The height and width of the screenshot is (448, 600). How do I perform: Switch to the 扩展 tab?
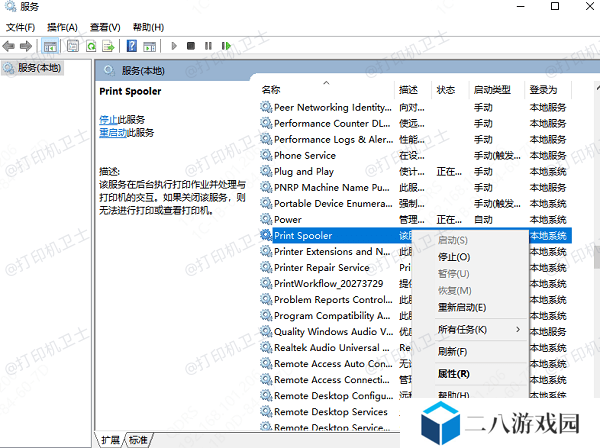pos(110,440)
